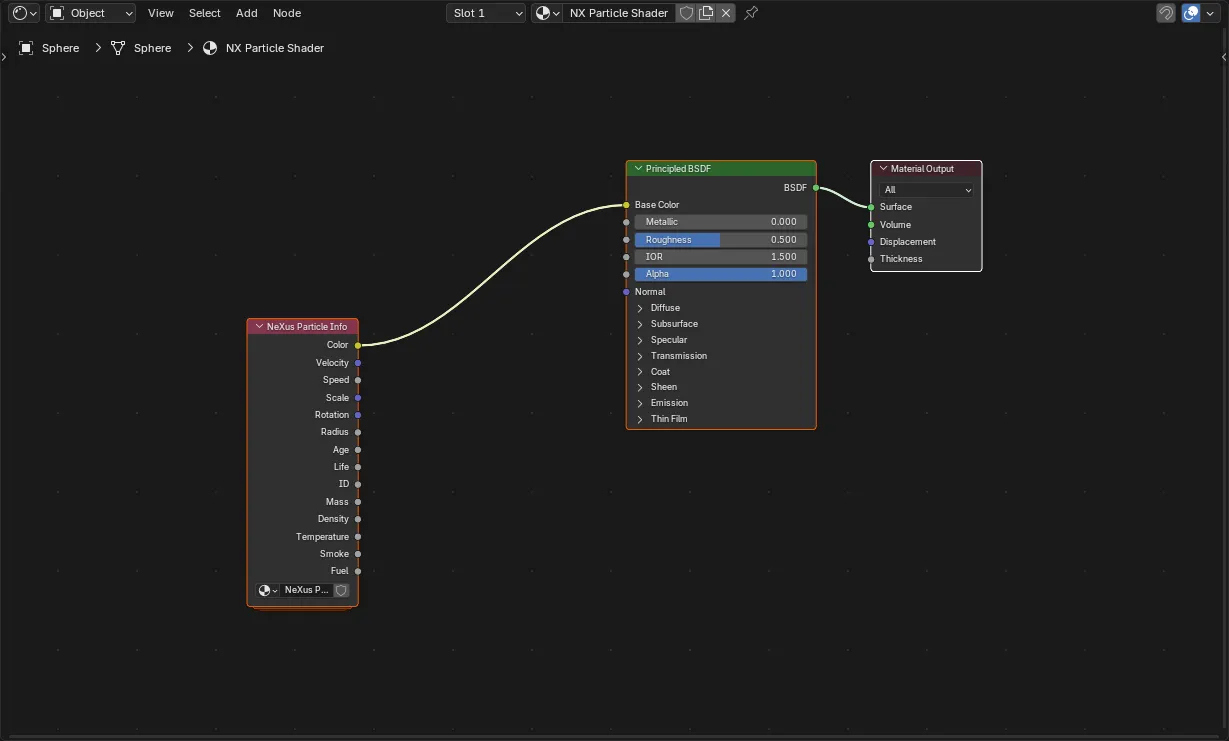1229x741 pixels.
Task: Click the Surface input socket
Action: click(871, 207)
